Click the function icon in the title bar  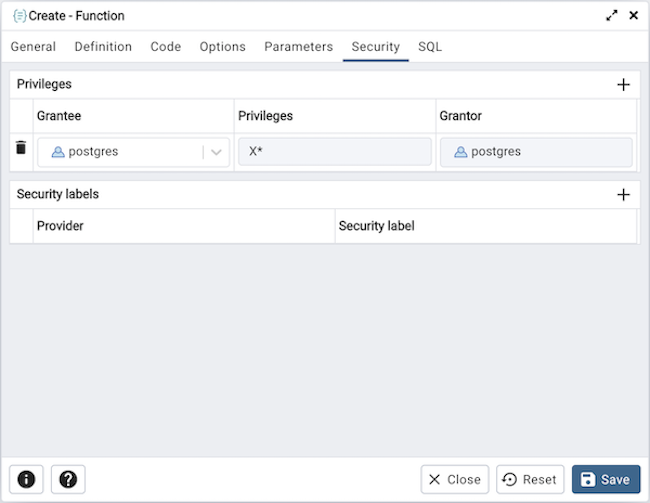tap(19, 16)
